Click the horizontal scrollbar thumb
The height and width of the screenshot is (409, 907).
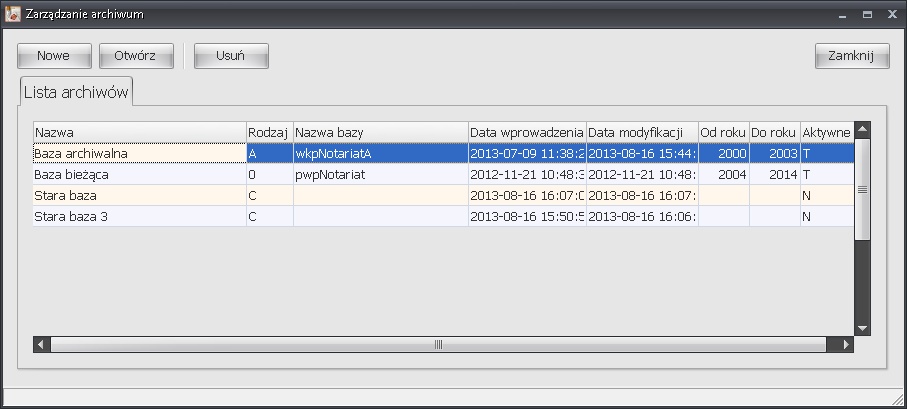point(438,344)
